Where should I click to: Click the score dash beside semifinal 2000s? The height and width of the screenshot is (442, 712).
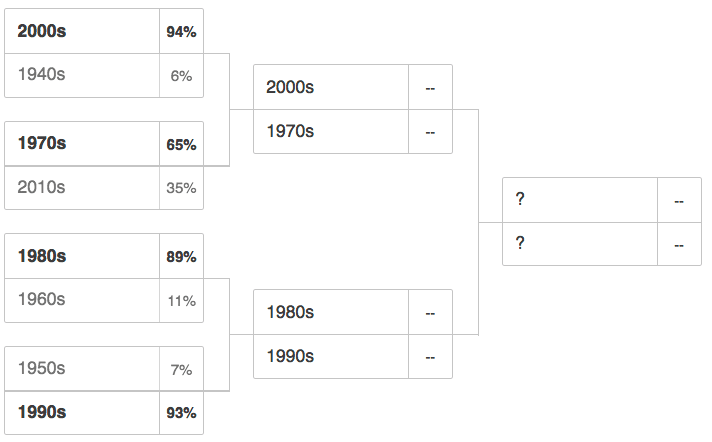430,88
